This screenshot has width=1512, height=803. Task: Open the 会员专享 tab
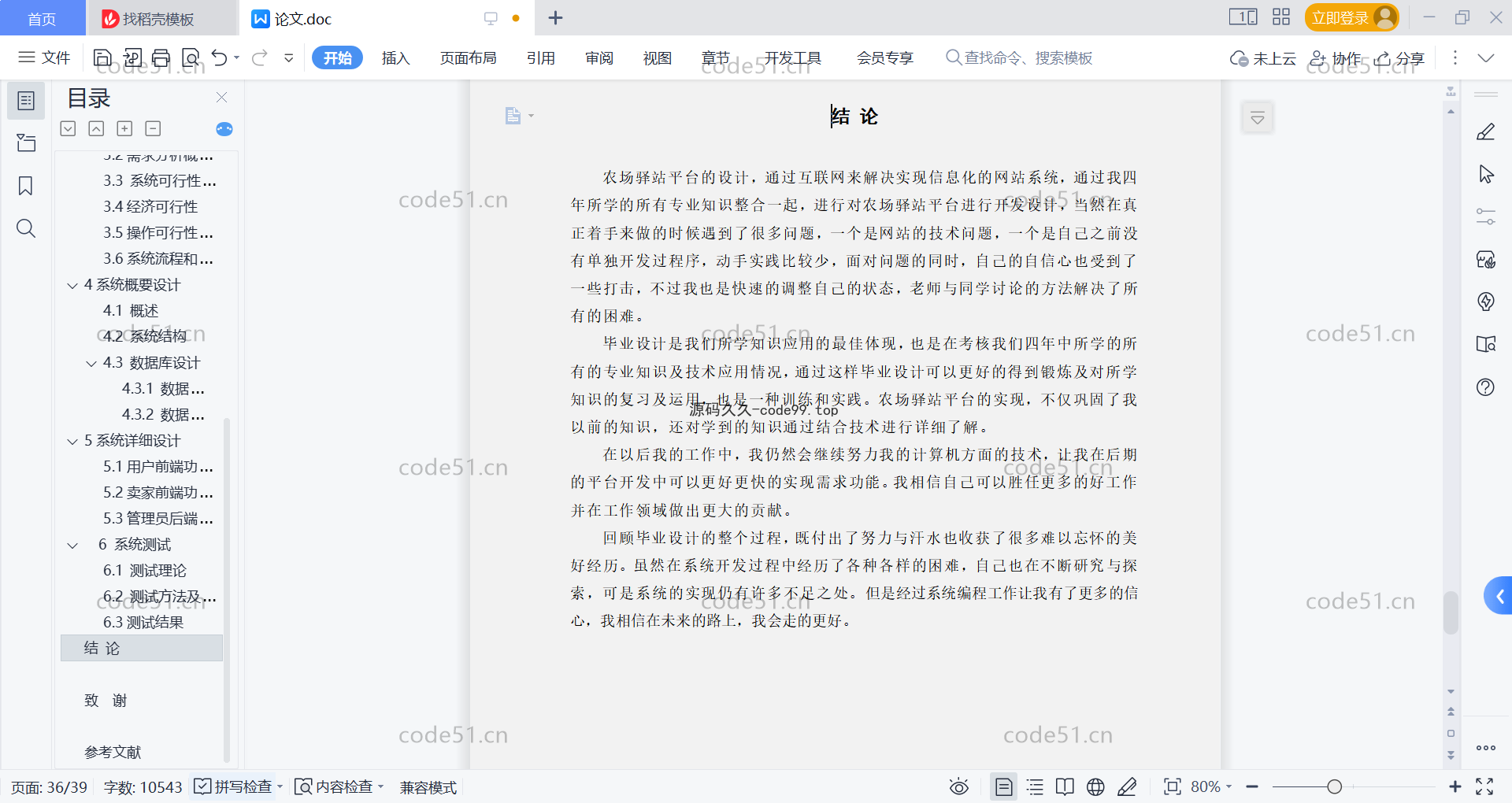pos(884,58)
